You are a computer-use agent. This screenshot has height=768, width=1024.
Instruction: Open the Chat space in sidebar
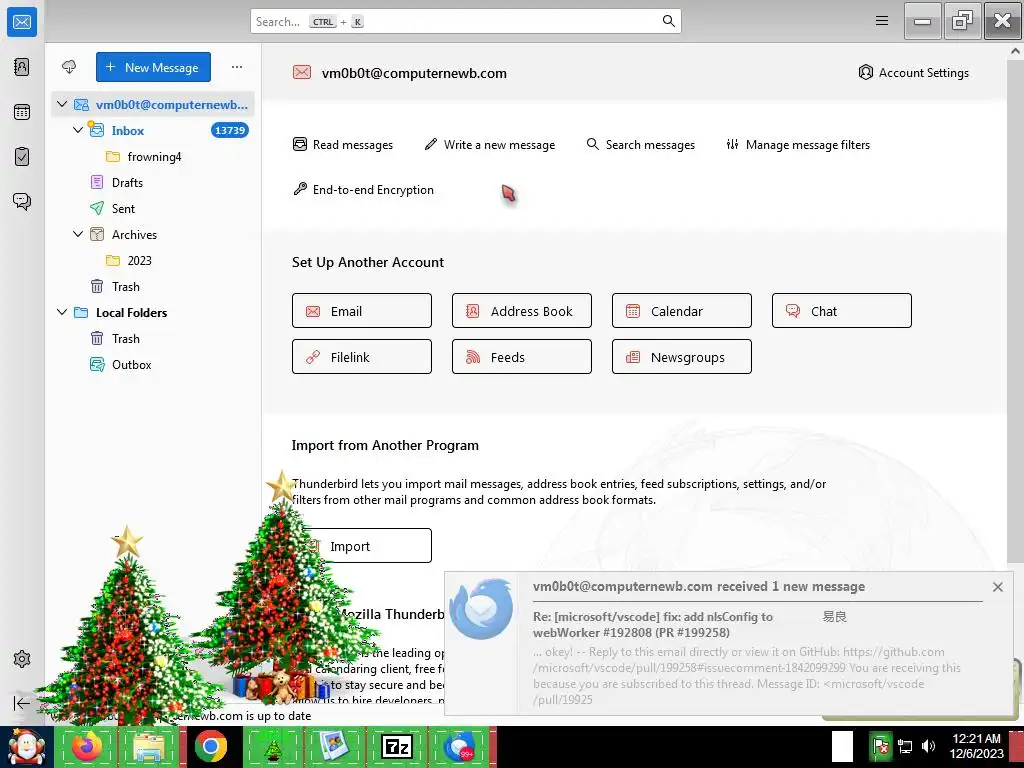(x=22, y=201)
